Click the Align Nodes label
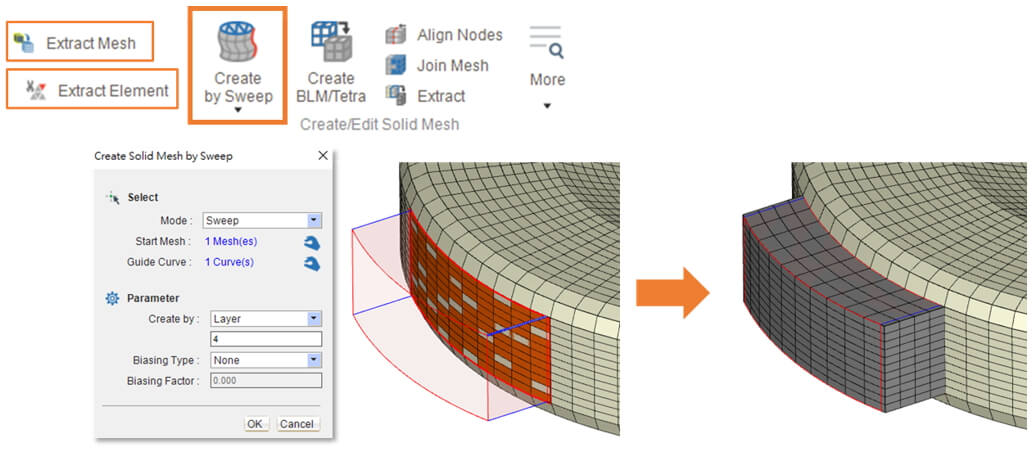The image size is (1032, 451). (459, 35)
